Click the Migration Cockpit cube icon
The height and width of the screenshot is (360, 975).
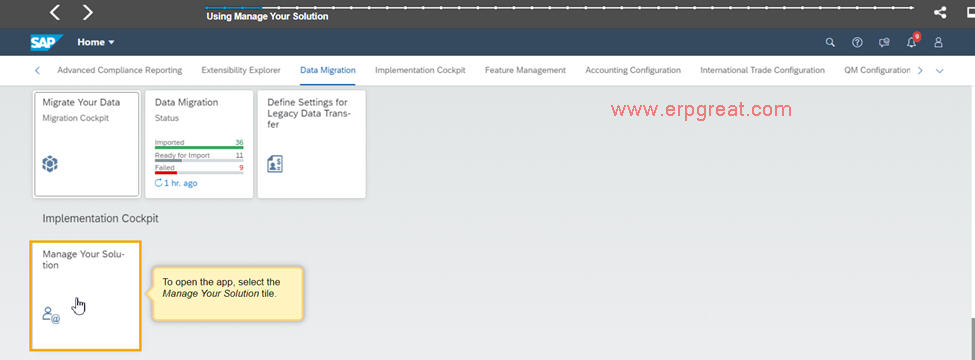pyautogui.click(x=50, y=164)
